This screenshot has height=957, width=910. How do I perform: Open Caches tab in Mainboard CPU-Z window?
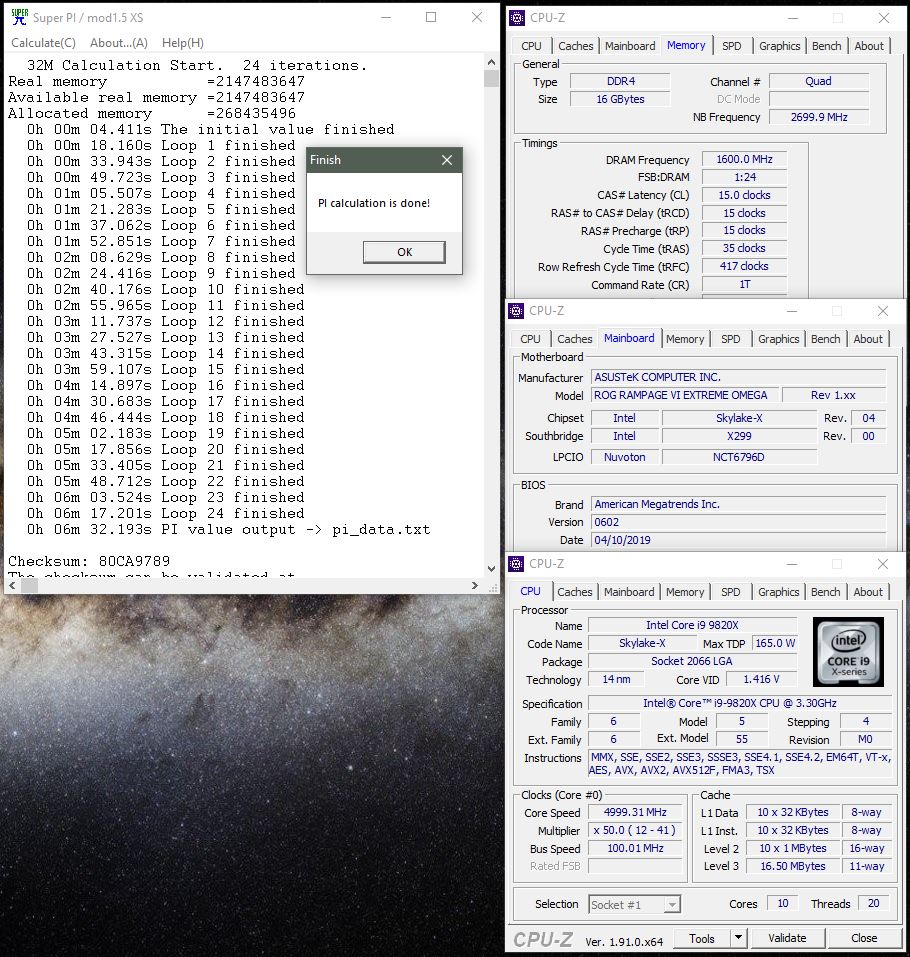(x=574, y=339)
